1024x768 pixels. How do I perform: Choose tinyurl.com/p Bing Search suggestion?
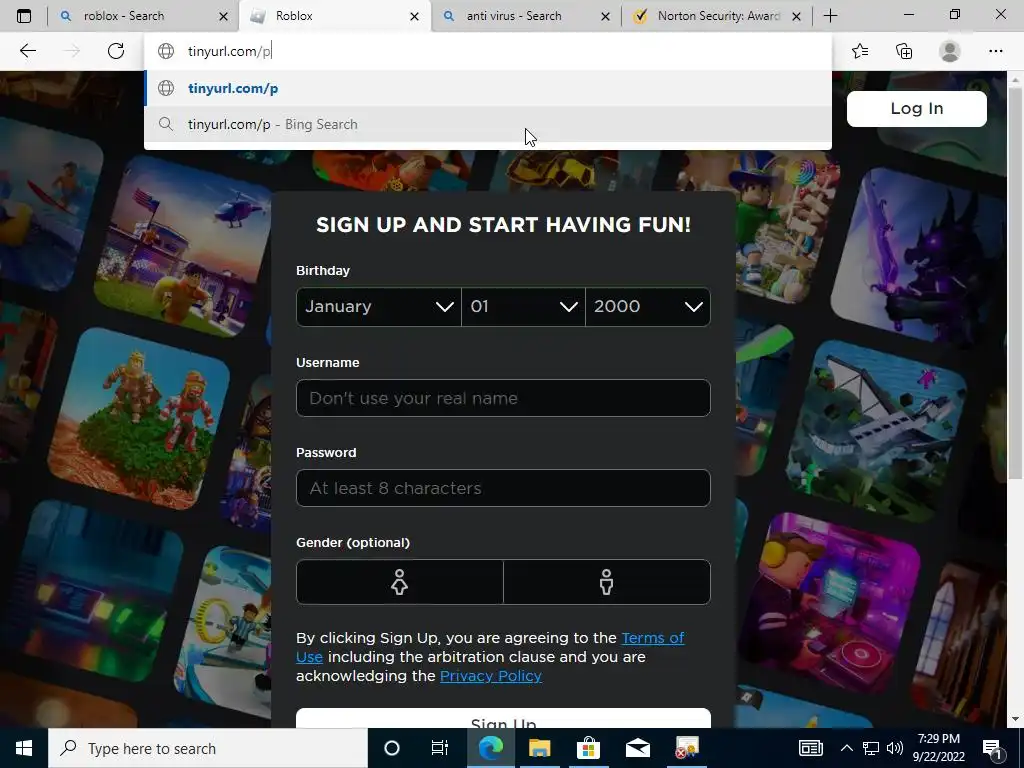(488, 124)
